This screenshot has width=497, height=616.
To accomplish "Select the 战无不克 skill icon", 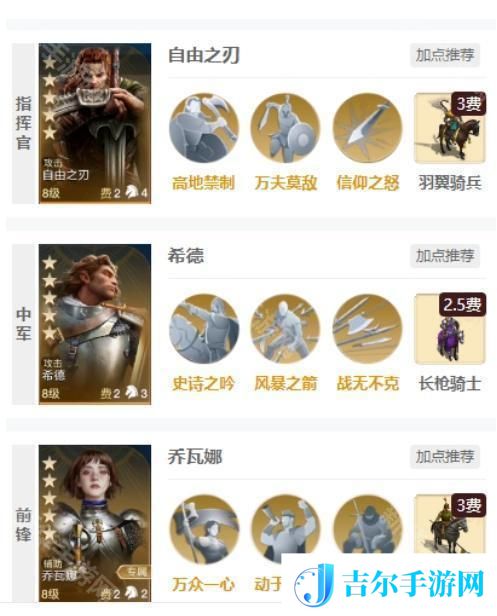I will pyautogui.click(x=368, y=329).
